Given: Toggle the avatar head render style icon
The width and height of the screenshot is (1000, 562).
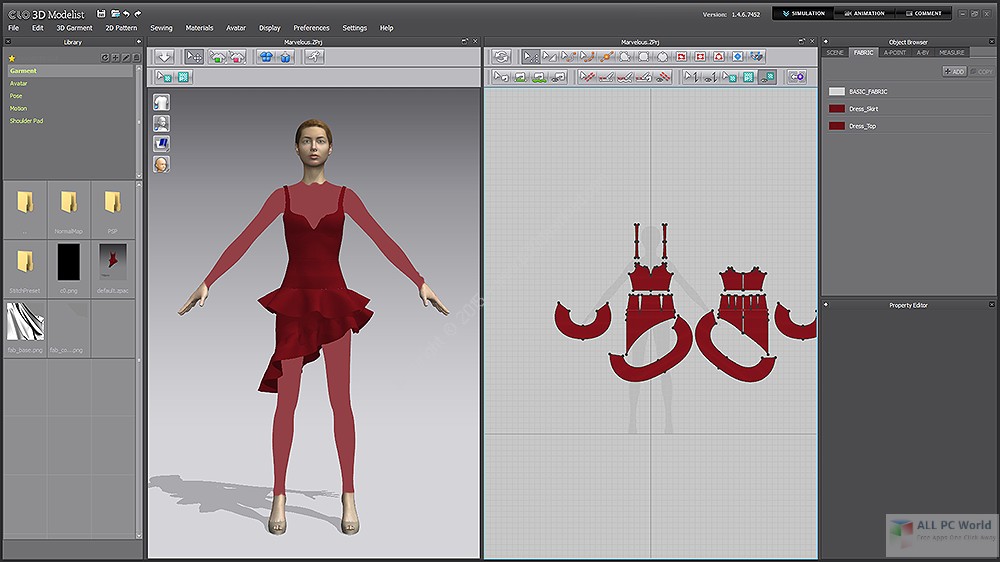Looking at the screenshot, I should tap(161, 165).
